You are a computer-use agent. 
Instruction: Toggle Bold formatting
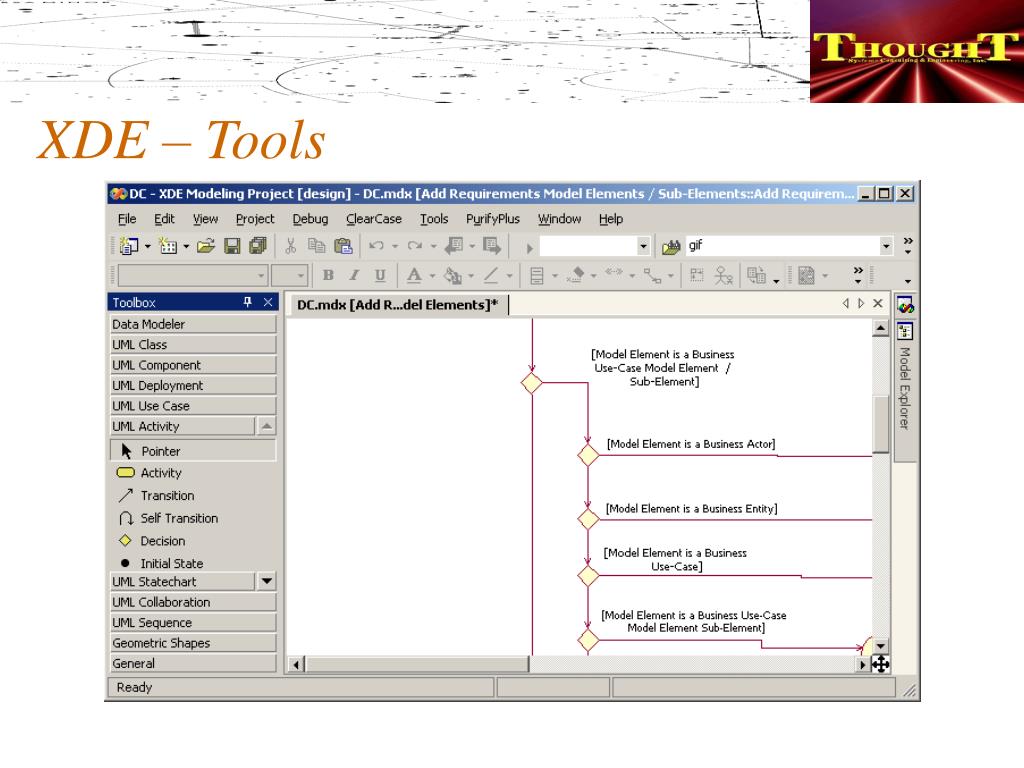(x=328, y=276)
